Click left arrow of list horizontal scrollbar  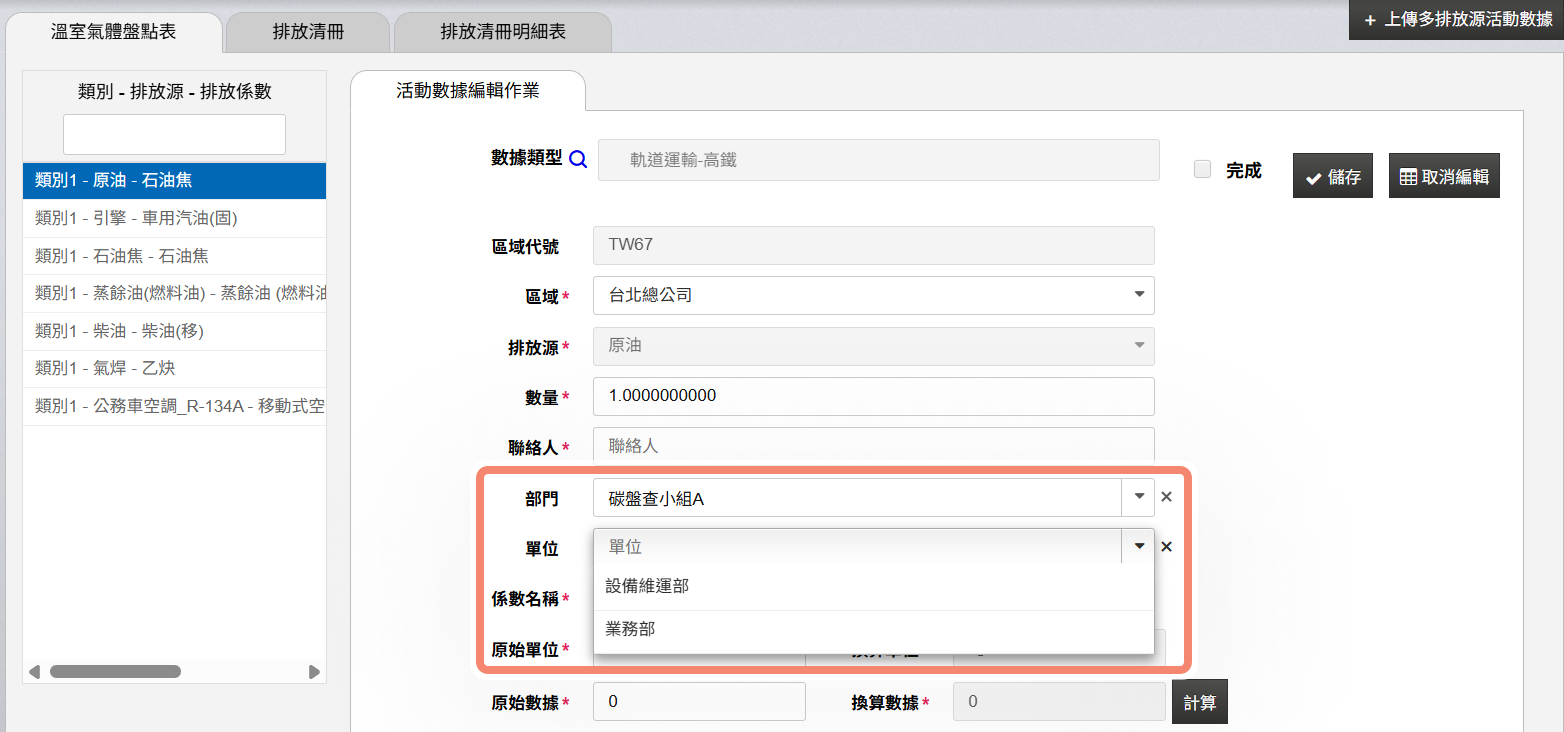pos(35,672)
